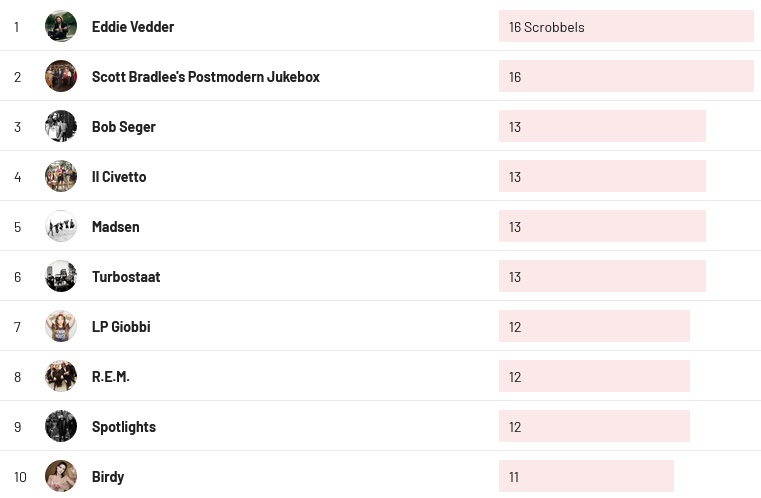Open the Eddie Vedder artist link

[133, 27]
